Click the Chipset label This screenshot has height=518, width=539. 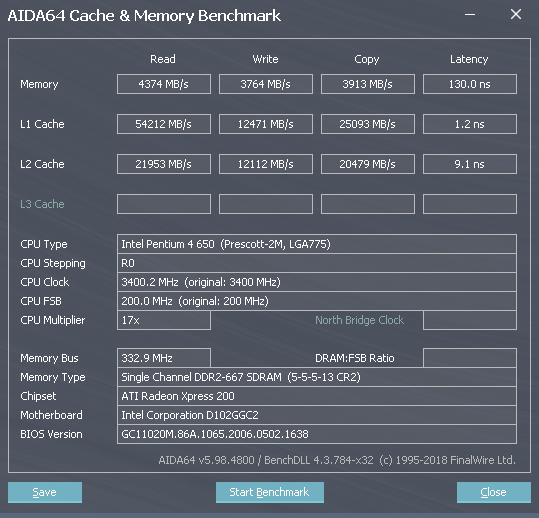click(x=38, y=396)
